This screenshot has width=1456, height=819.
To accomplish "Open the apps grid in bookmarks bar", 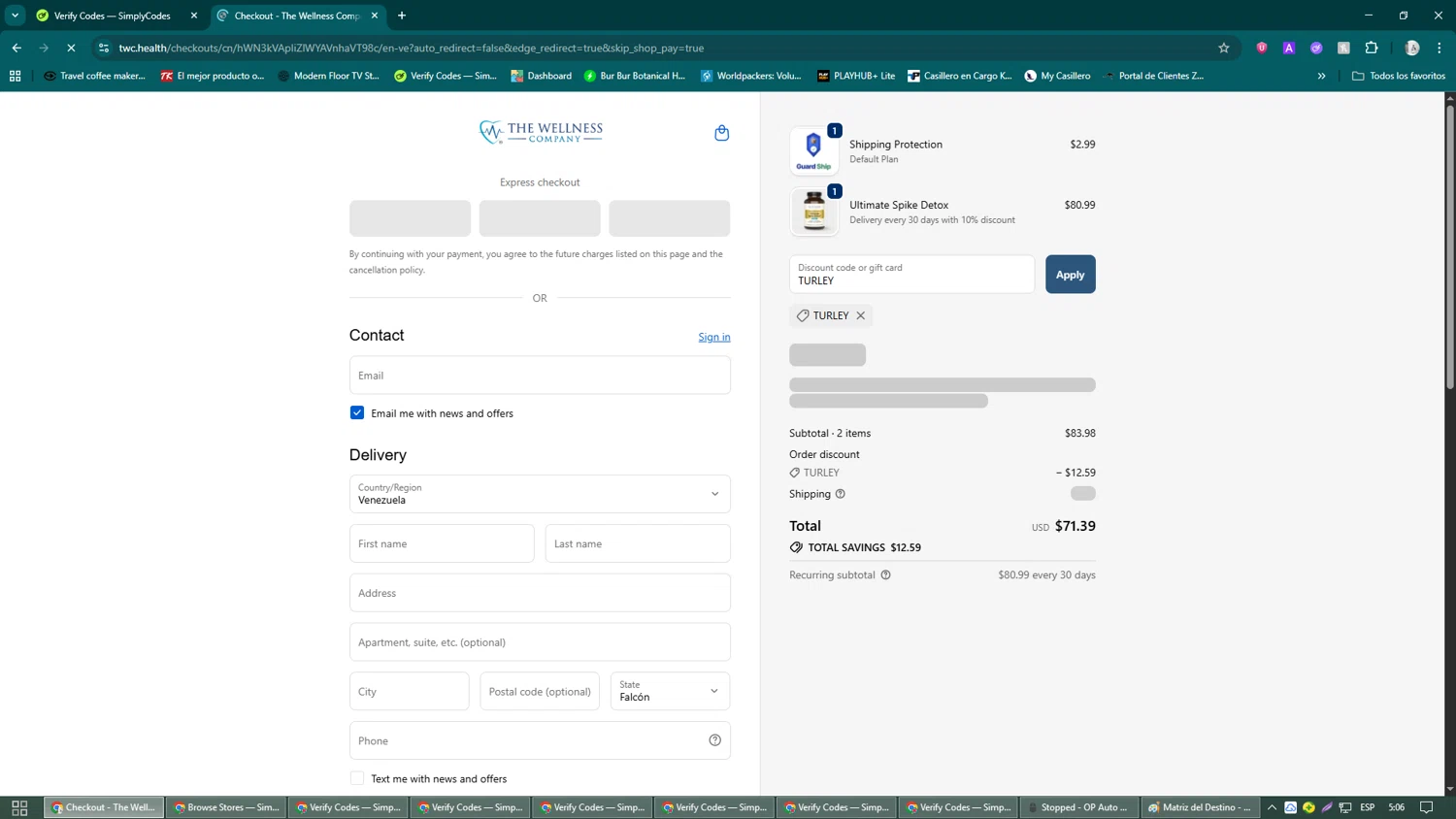I will pyautogui.click(x=15, y=76).
